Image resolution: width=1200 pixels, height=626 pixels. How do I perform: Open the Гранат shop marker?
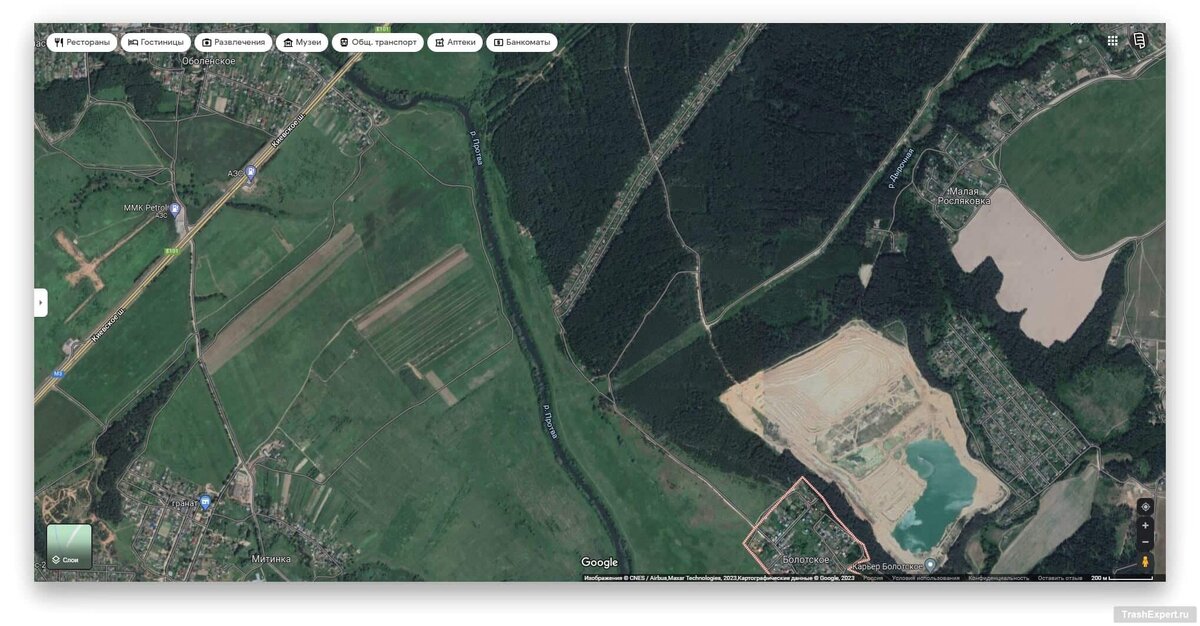(206, 502)
